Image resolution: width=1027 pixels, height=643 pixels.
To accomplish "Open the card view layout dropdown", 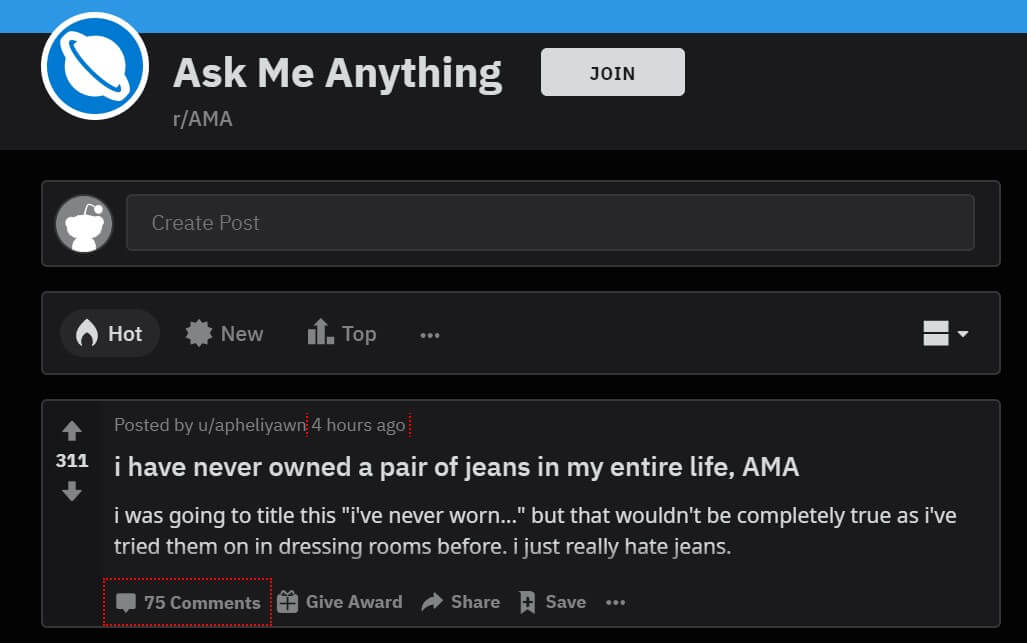I will 943,333.
